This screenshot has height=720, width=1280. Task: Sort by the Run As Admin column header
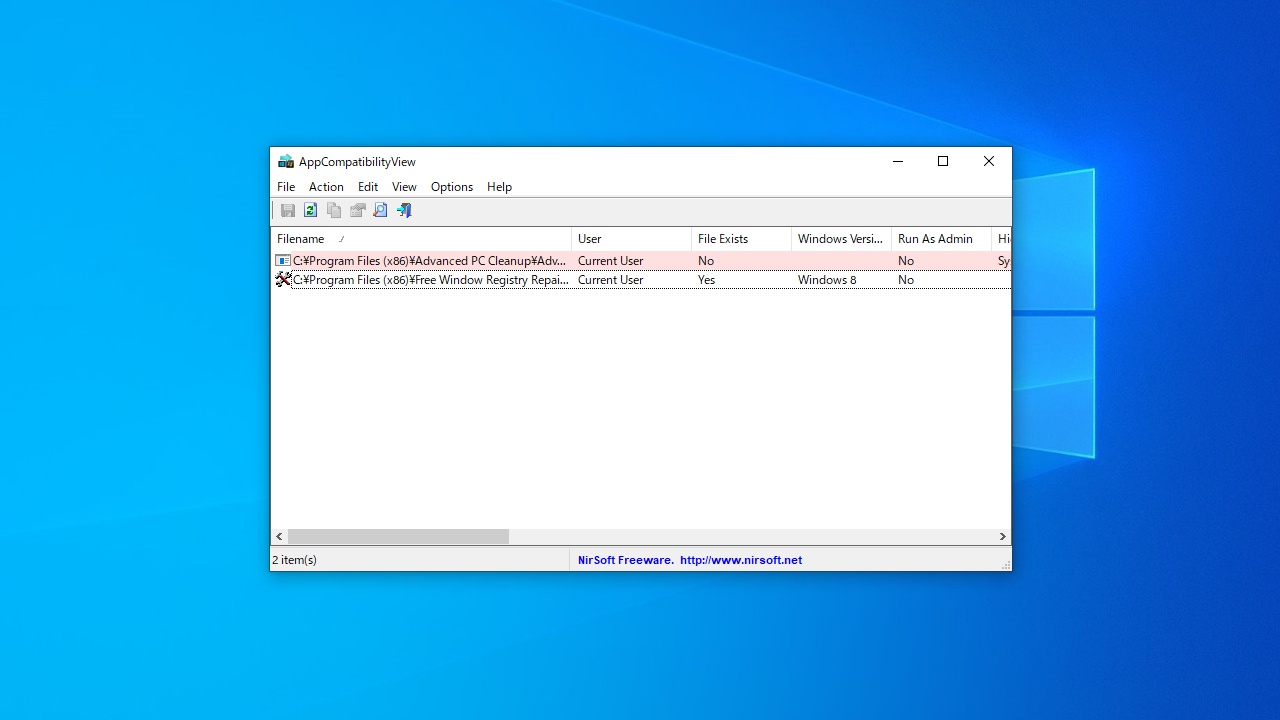pos(941,239)
